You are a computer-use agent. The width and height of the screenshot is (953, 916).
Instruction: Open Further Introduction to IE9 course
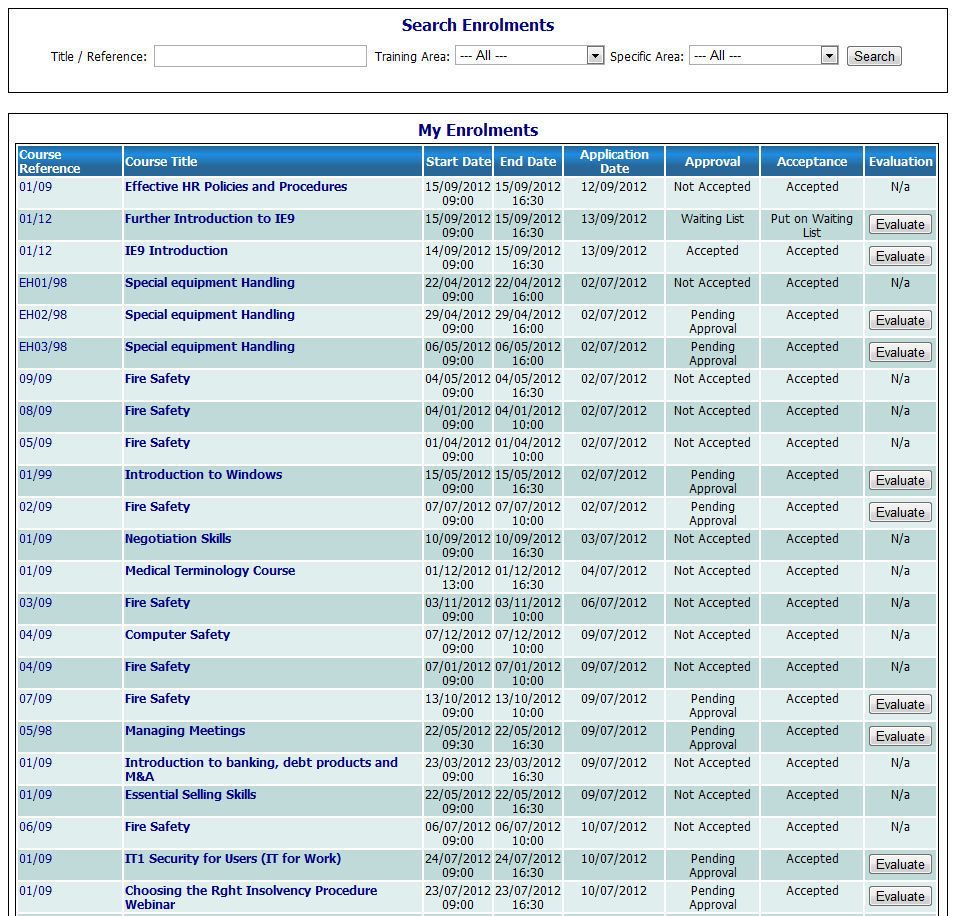[210, 219]
